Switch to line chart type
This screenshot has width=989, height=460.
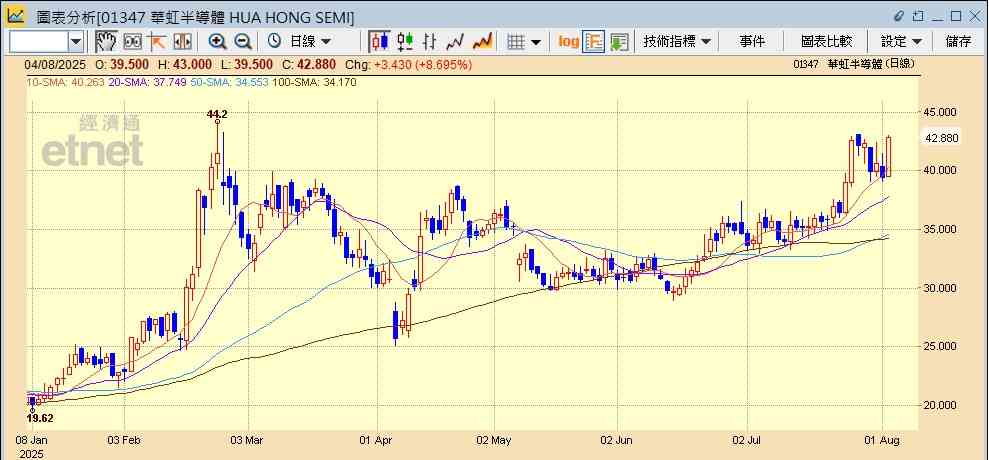pos(455,42)
